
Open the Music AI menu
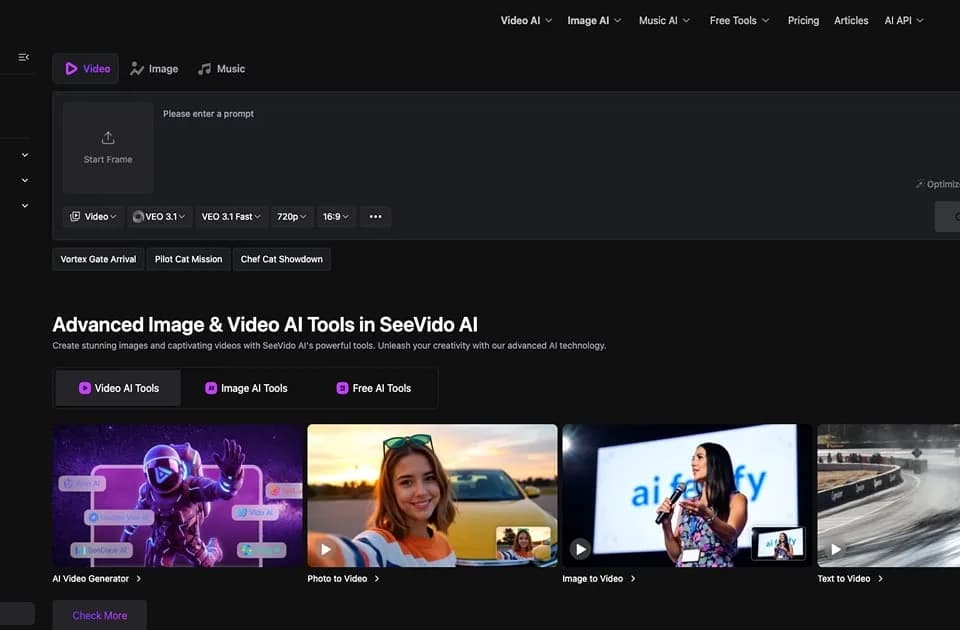point(664,20)
